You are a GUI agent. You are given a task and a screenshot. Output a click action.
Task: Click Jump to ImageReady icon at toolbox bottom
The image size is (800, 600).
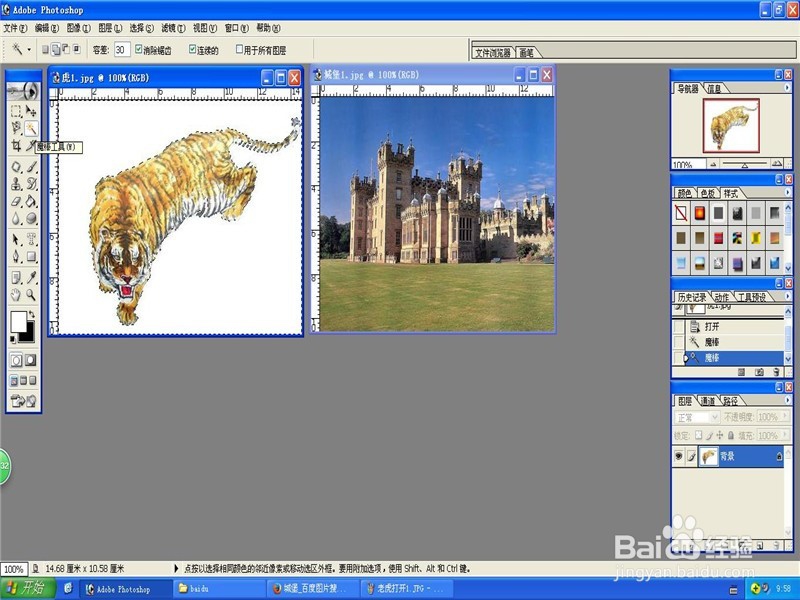coord(23,401)
